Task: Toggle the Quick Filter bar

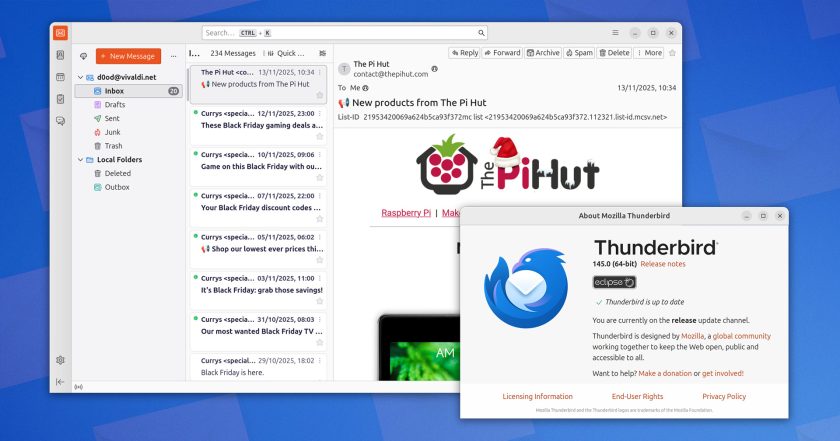Action: [x=287, y=53]
